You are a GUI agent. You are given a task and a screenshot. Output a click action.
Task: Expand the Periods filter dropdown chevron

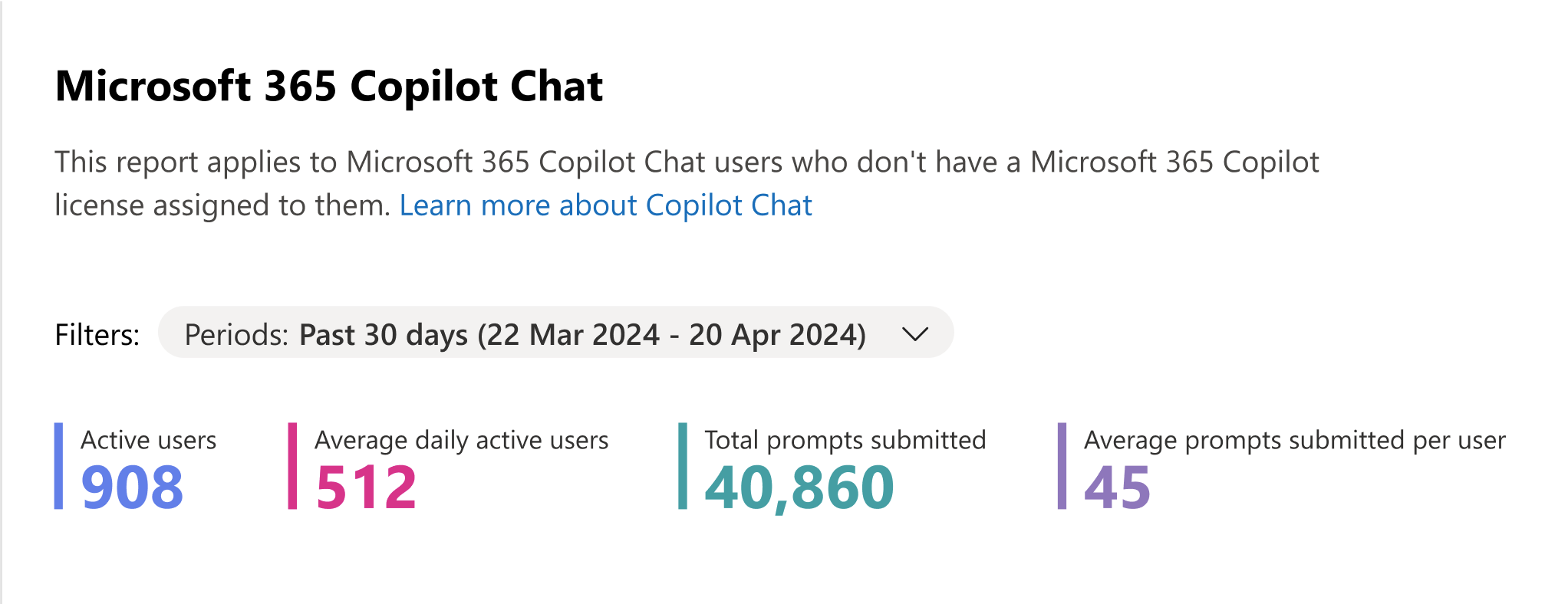915,334
